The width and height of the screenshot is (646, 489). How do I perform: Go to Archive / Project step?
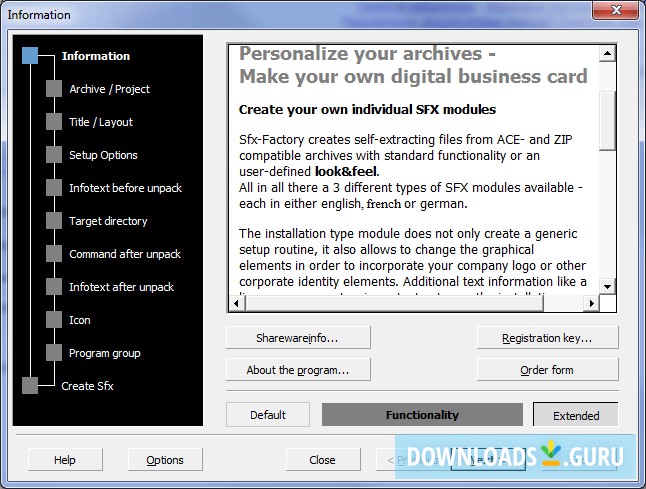[109, 89]
